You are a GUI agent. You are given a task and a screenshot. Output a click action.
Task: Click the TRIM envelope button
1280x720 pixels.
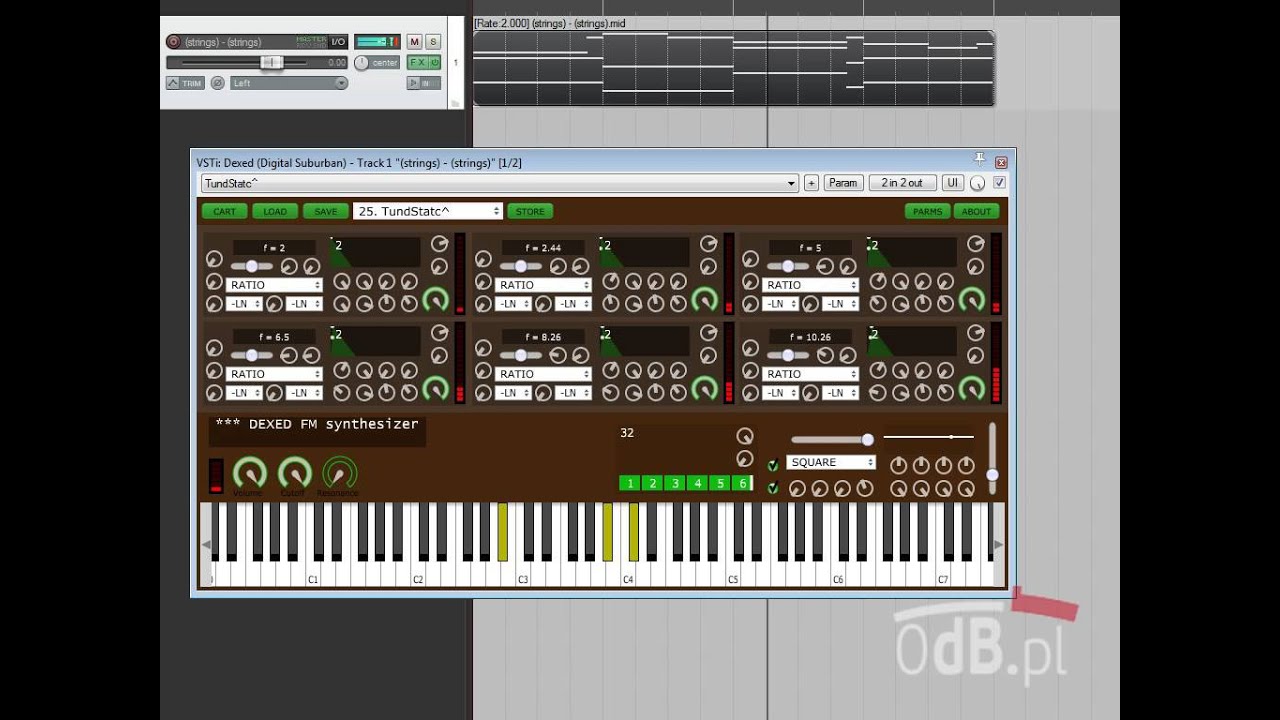(185, 83)
